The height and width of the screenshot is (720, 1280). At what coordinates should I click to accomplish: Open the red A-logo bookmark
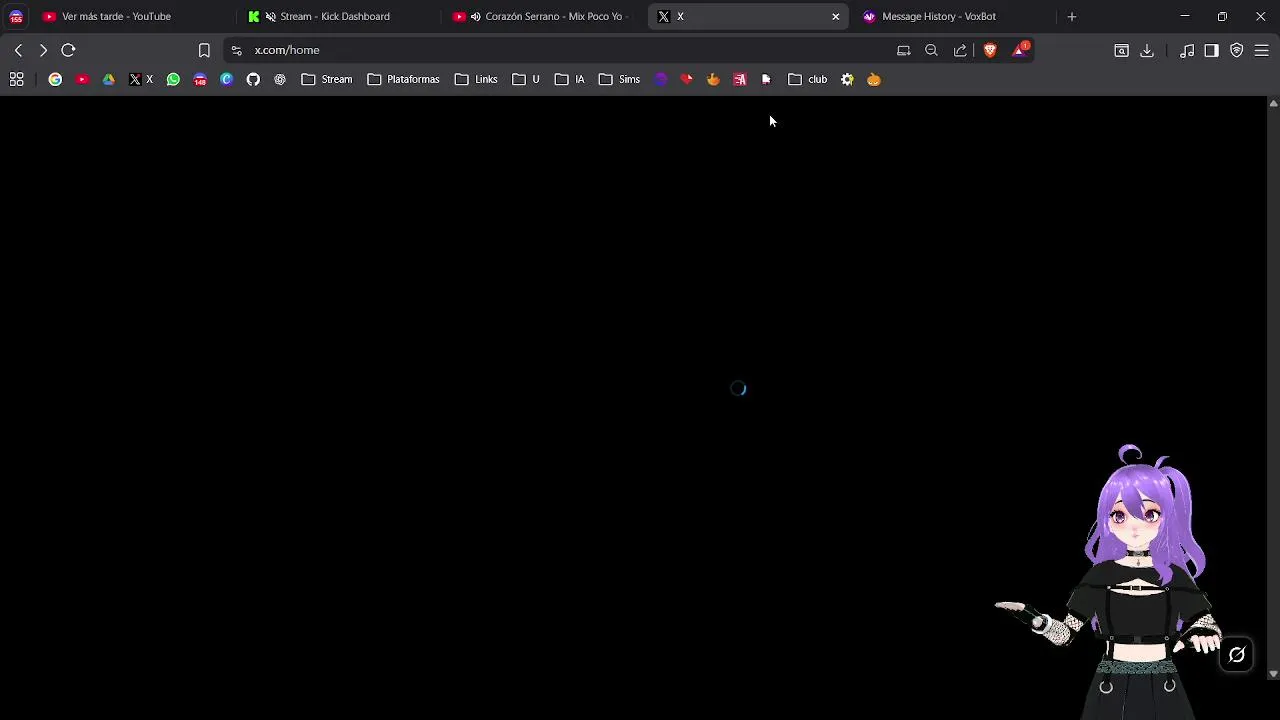coord(740,79)
